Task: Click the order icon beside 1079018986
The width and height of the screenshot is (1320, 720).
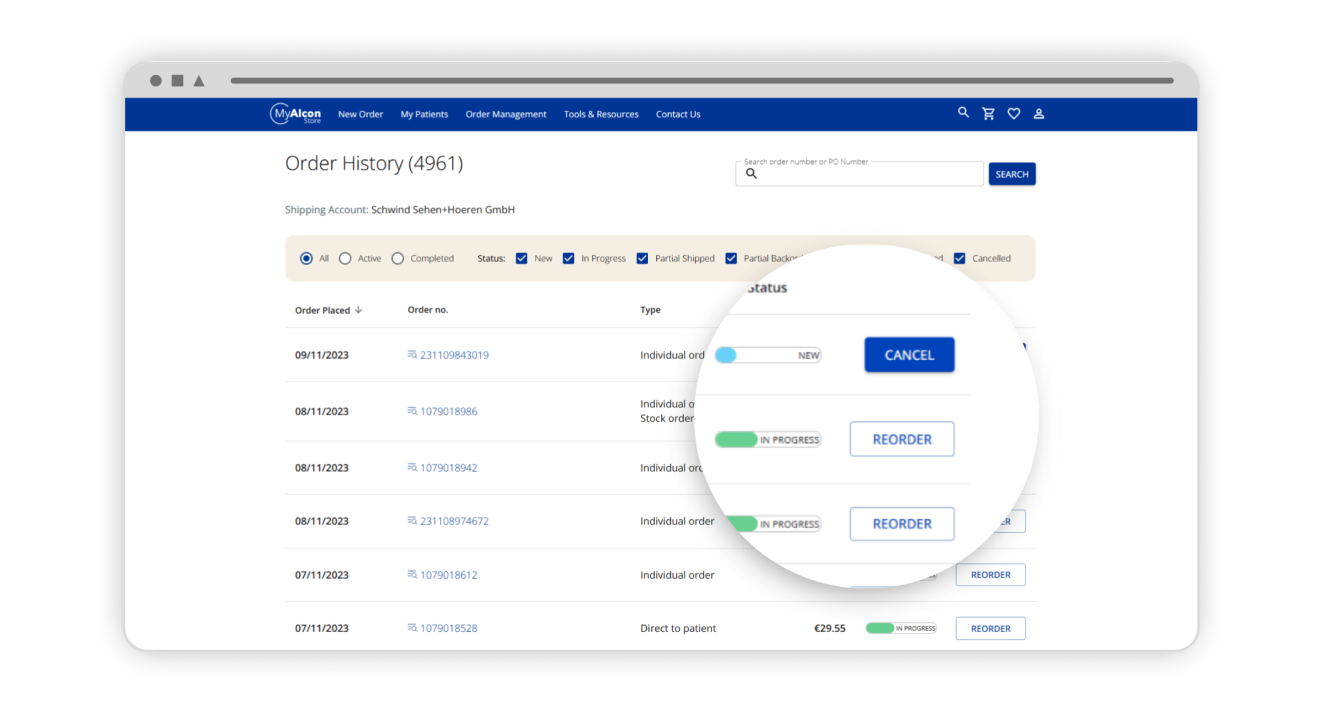Action: [412, 411]
